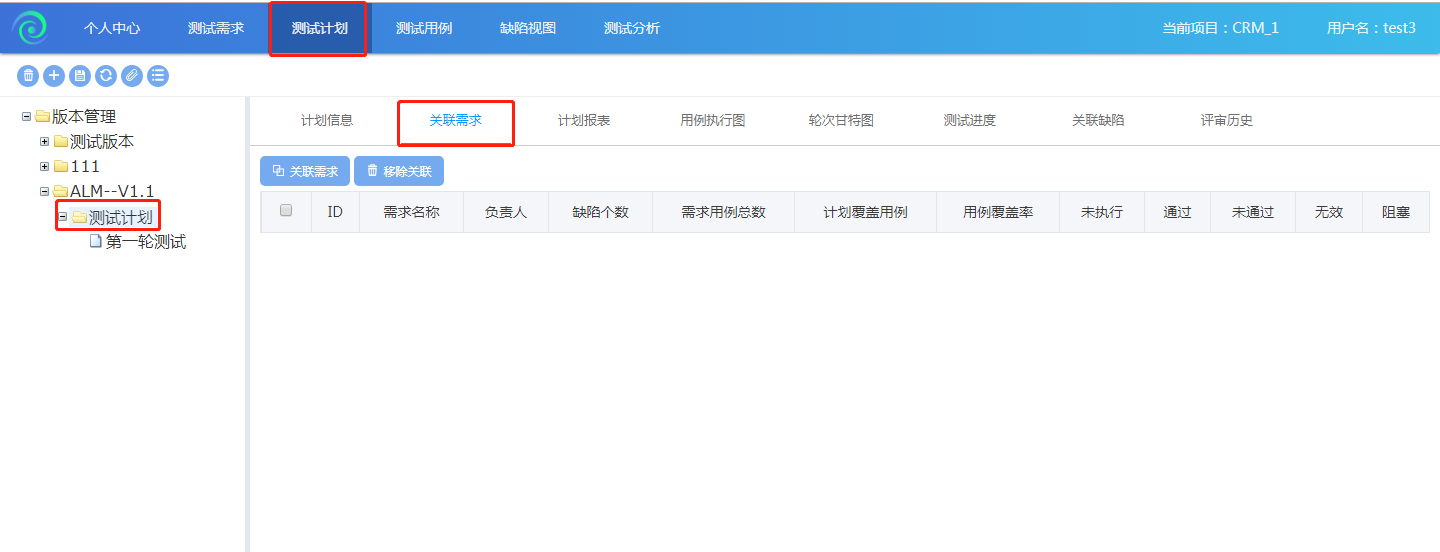Click the list view icon in toolbar
Image resolution: width=1440 pixels, height=552 pixels.
coord(158,75)
